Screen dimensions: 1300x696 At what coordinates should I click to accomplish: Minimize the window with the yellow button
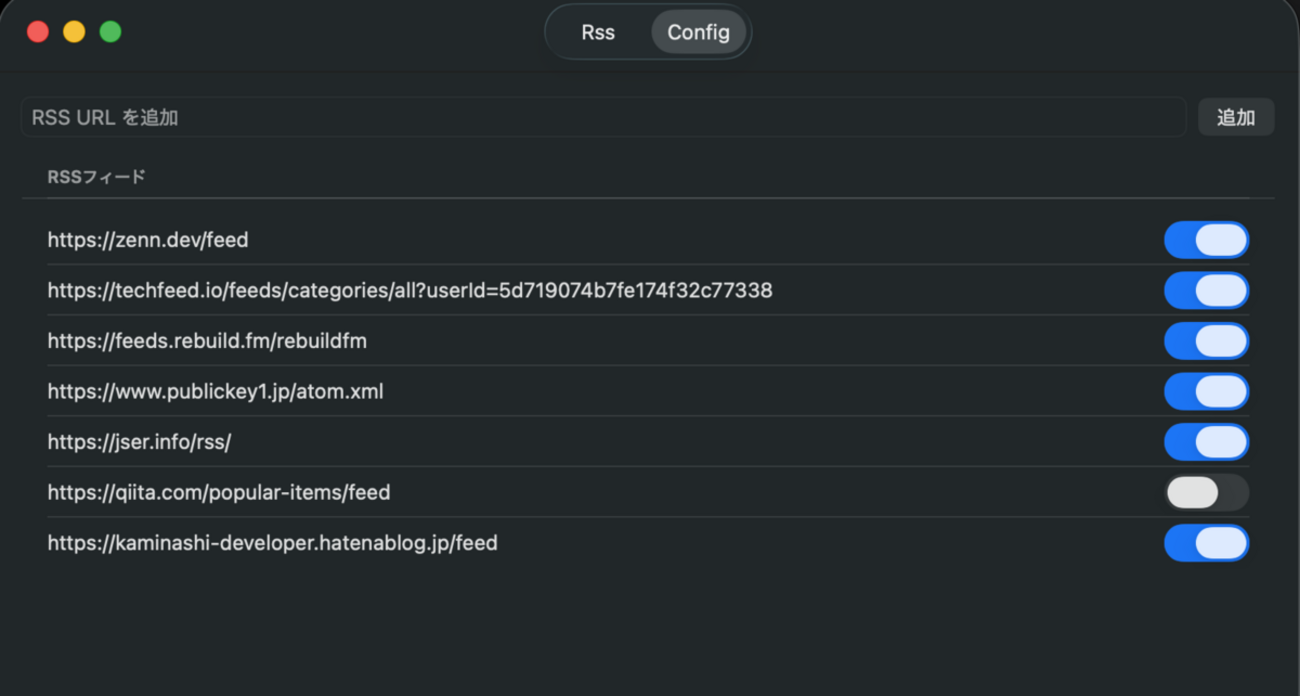coord(74,32)
